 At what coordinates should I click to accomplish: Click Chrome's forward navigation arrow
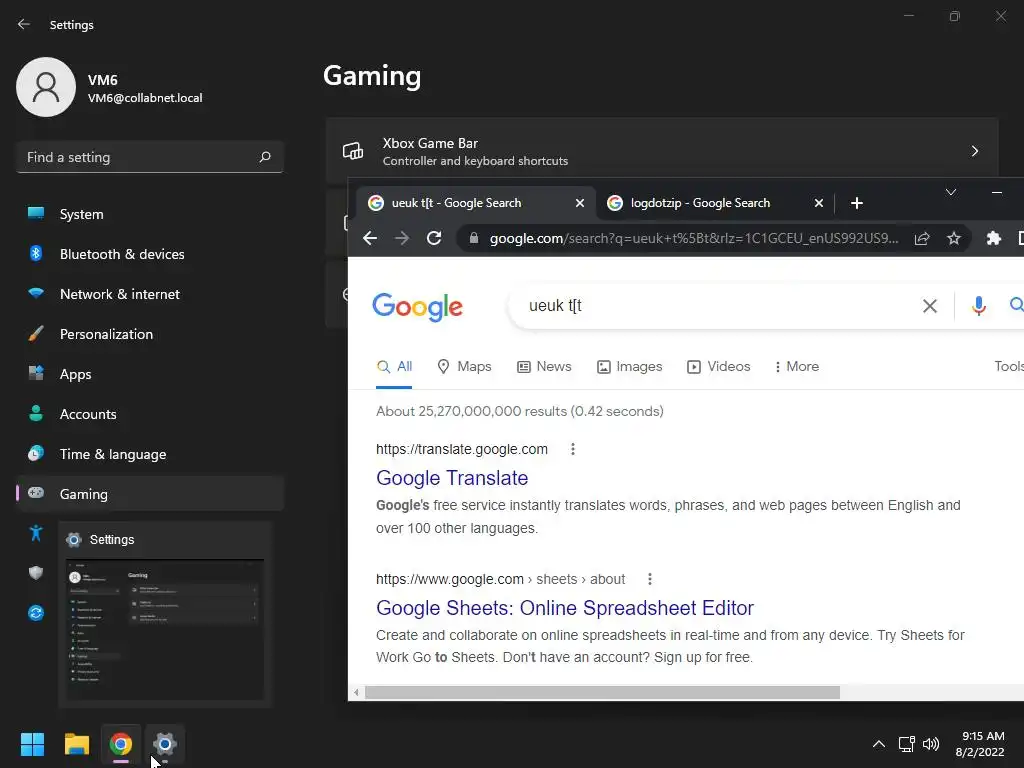tap(402, 238)
